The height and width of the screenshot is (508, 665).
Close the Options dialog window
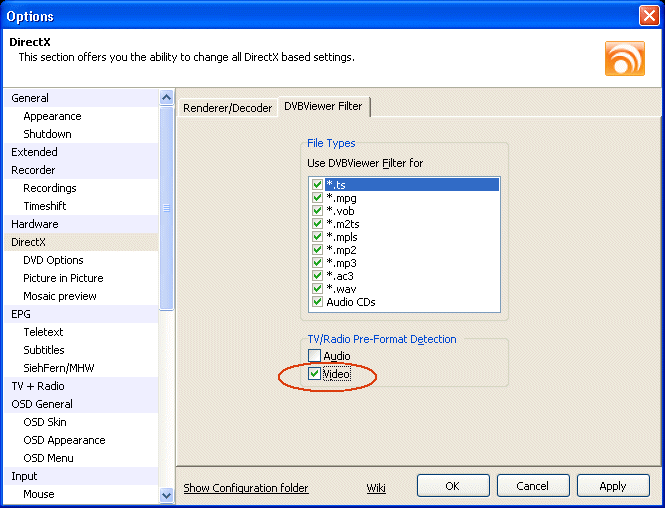[x=648, y=16]
